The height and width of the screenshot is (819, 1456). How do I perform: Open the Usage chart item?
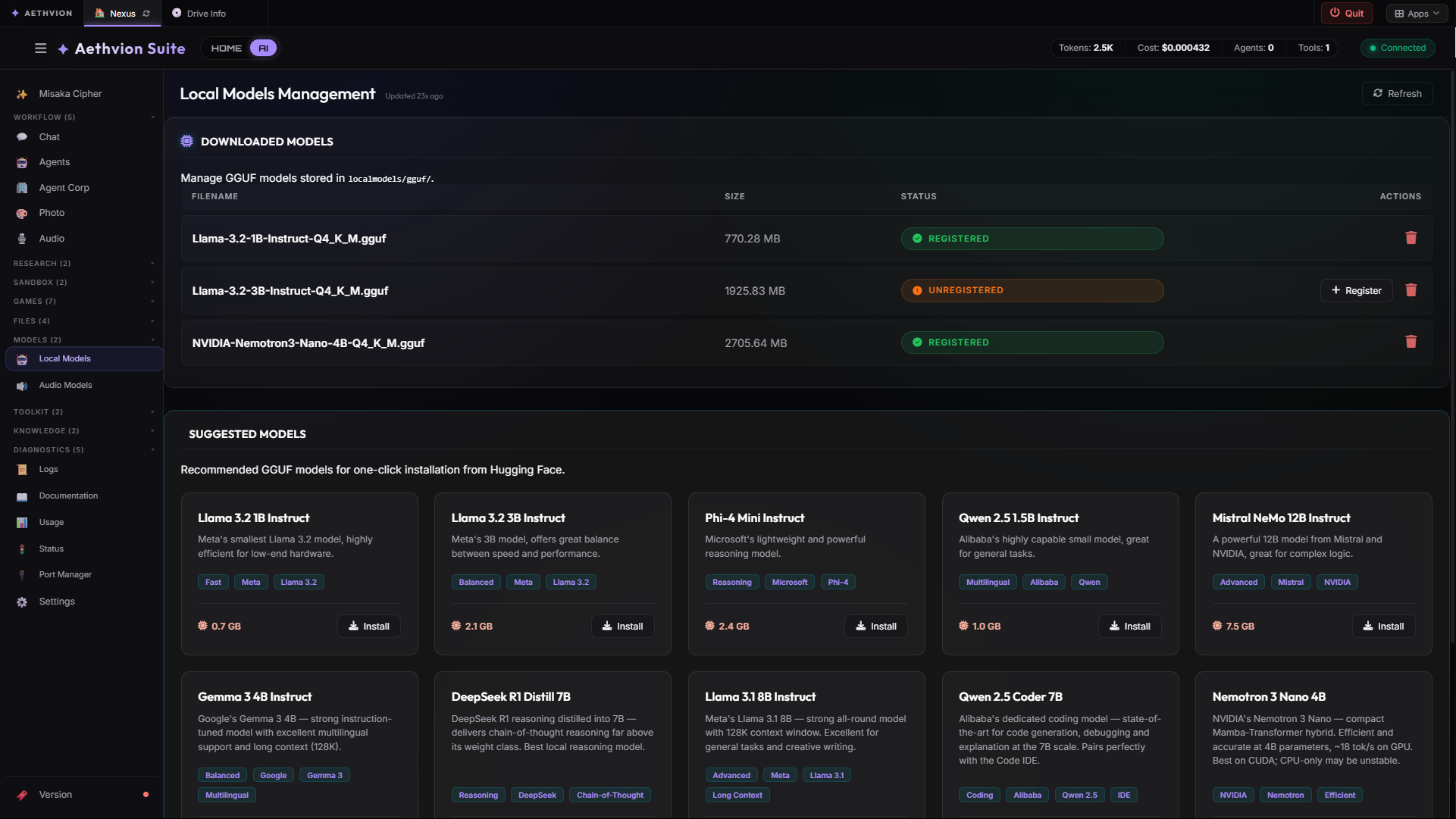[51, 522]
